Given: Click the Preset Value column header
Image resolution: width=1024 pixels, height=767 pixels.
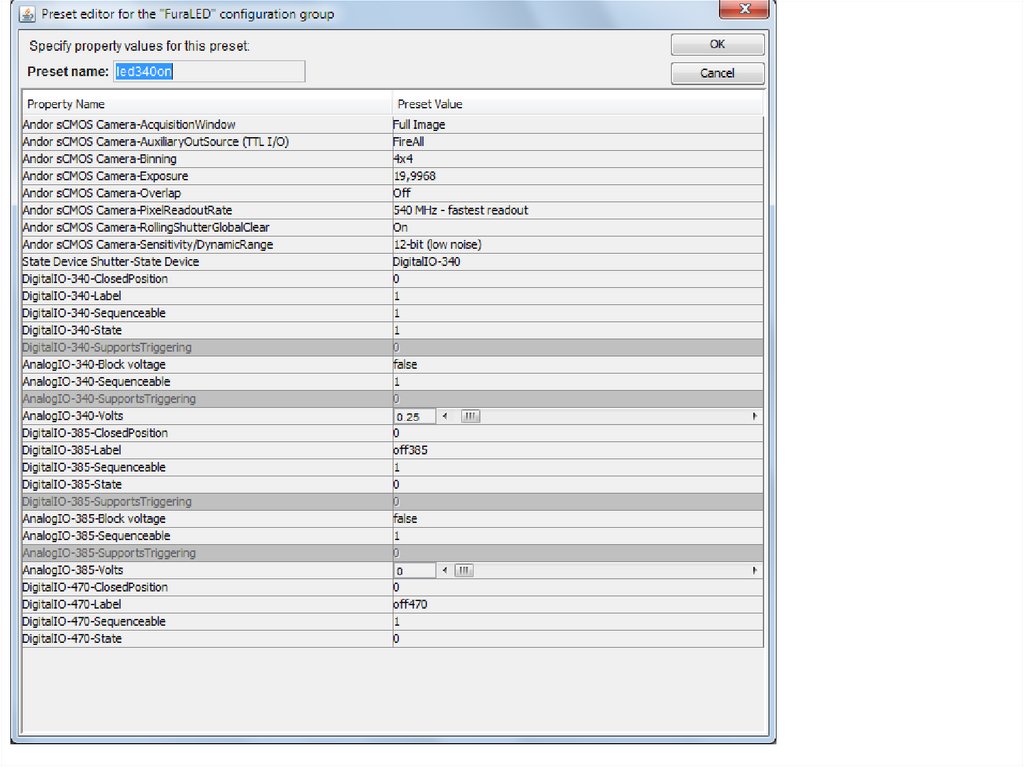Looking at the screenshot, I should pyautogui.click(x=577, y=104).
